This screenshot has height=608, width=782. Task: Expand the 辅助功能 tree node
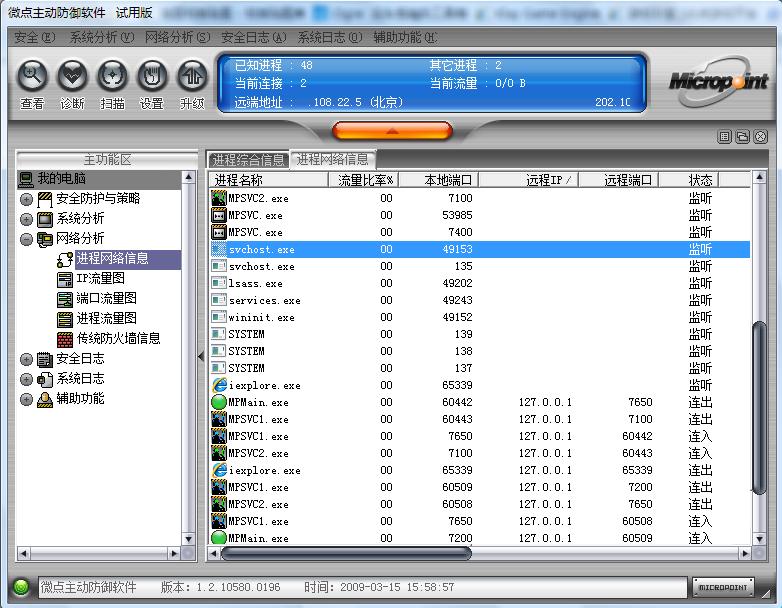(x=26, y=399)
